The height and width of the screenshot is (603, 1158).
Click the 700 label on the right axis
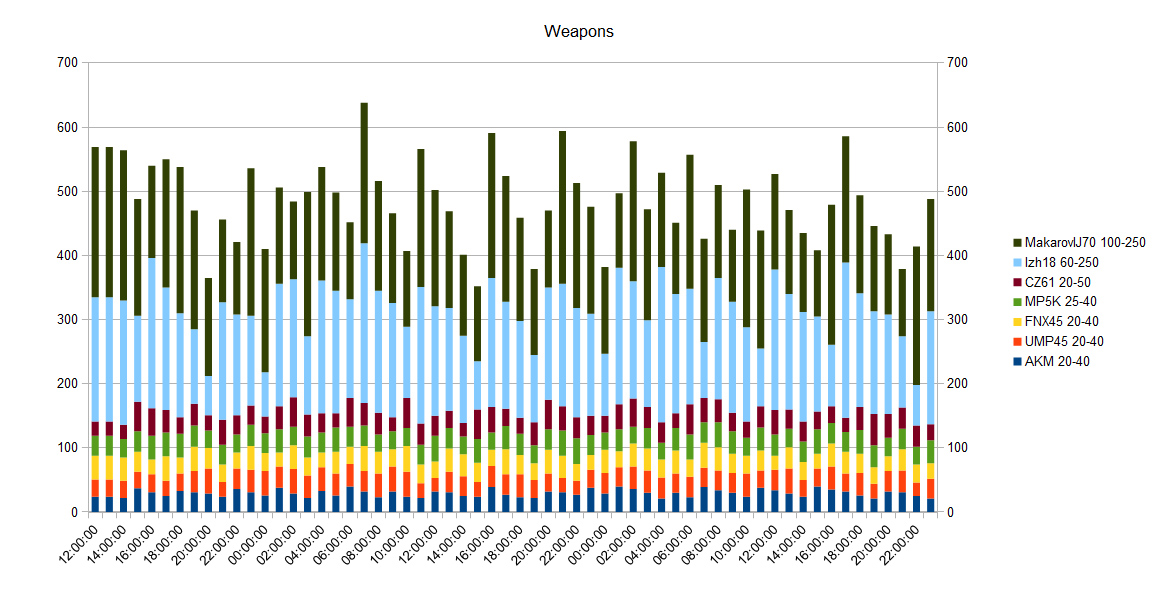coord(957,63)
